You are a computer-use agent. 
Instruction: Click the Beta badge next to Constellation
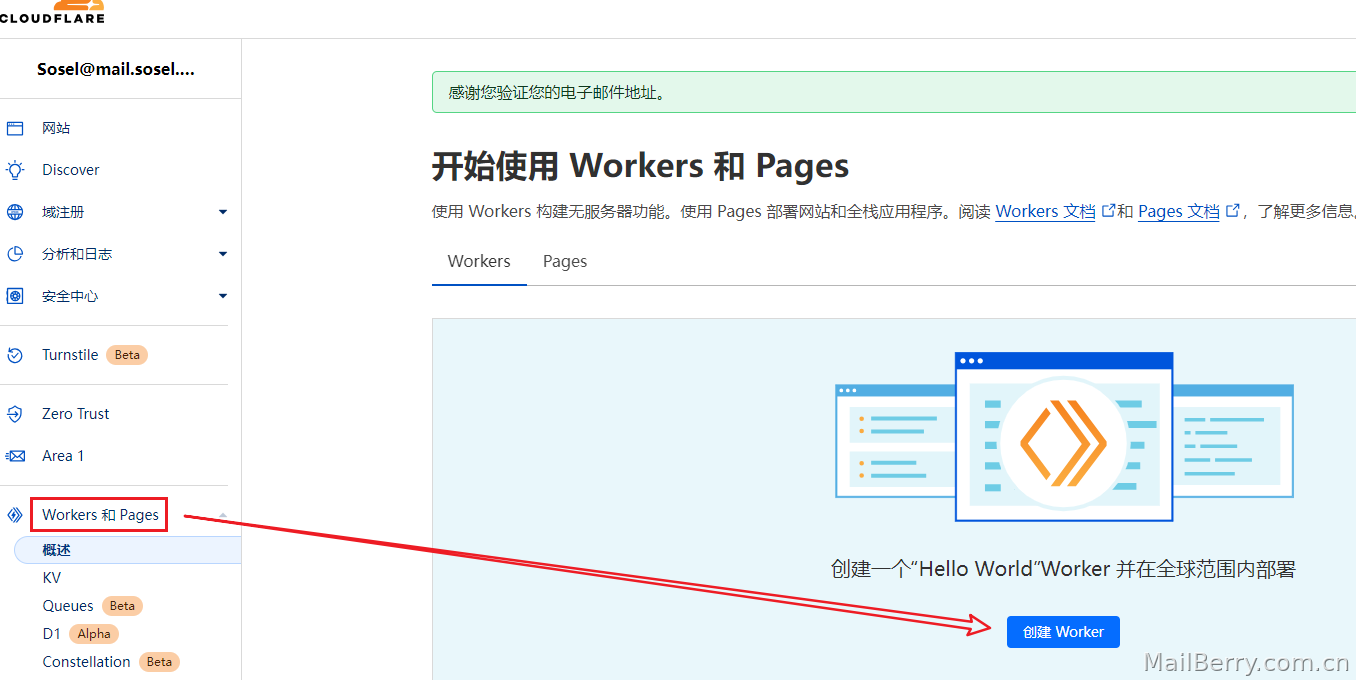pos(159,662)
